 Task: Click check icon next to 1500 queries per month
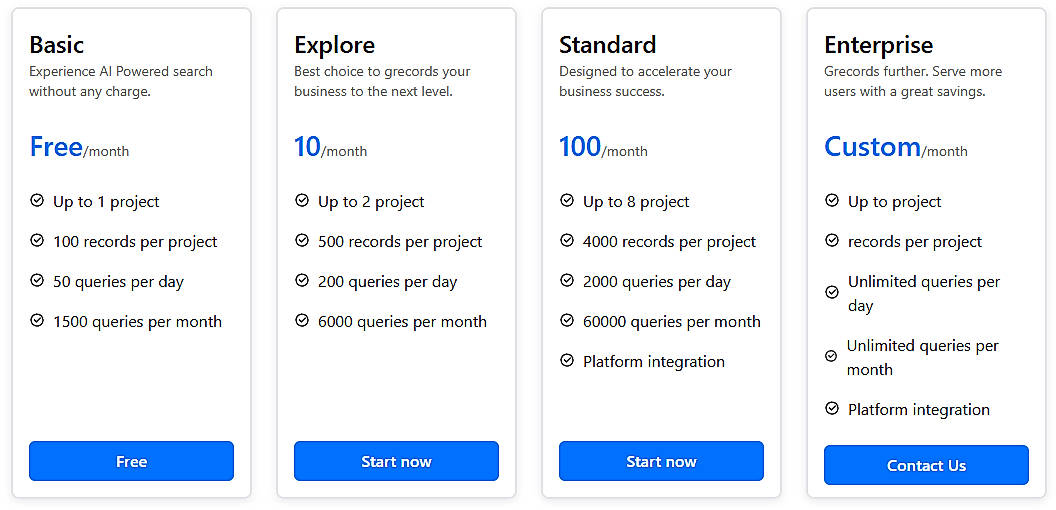(37, 321)
